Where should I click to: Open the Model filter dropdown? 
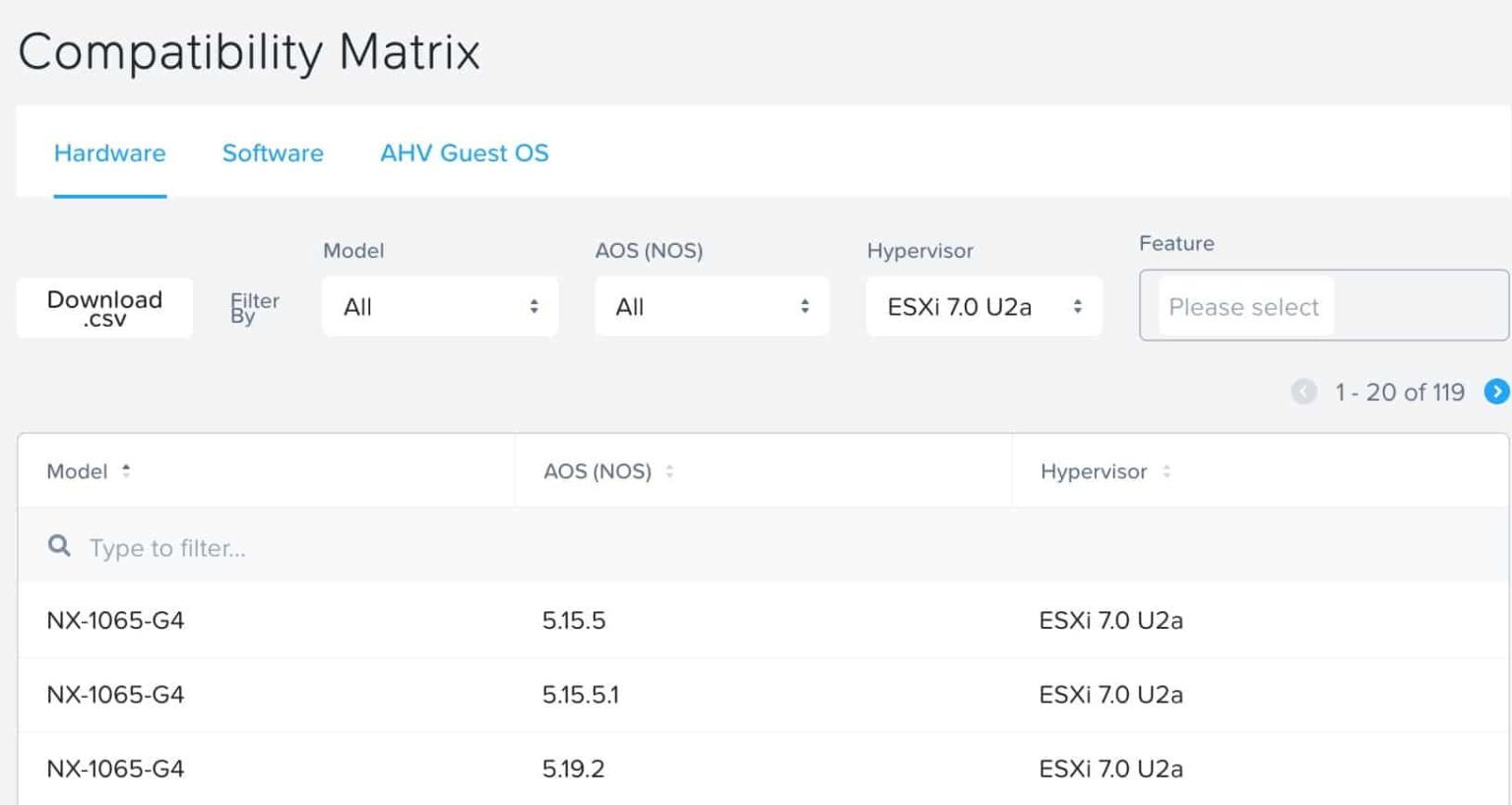coord(440,307)
